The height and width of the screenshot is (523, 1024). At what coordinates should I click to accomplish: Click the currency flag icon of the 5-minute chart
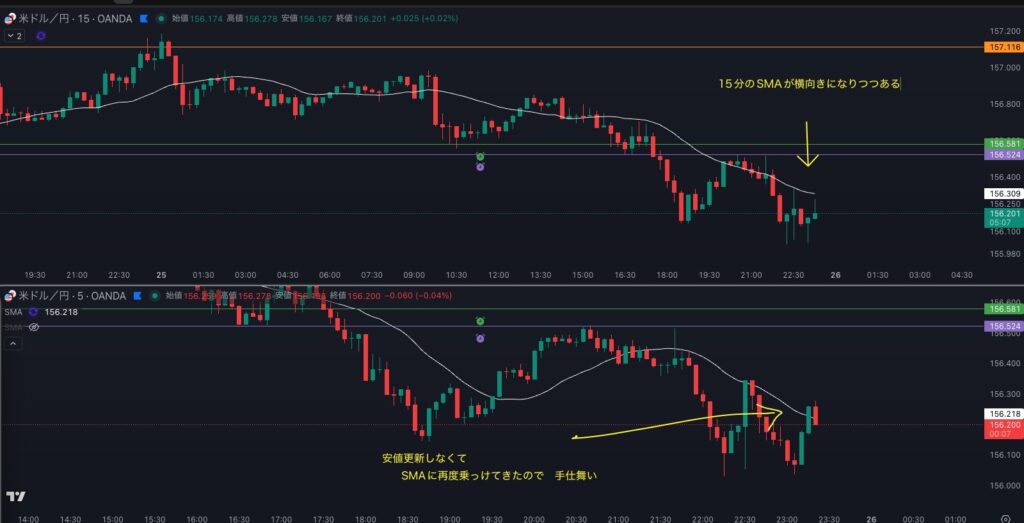click(x=9, y=296)
